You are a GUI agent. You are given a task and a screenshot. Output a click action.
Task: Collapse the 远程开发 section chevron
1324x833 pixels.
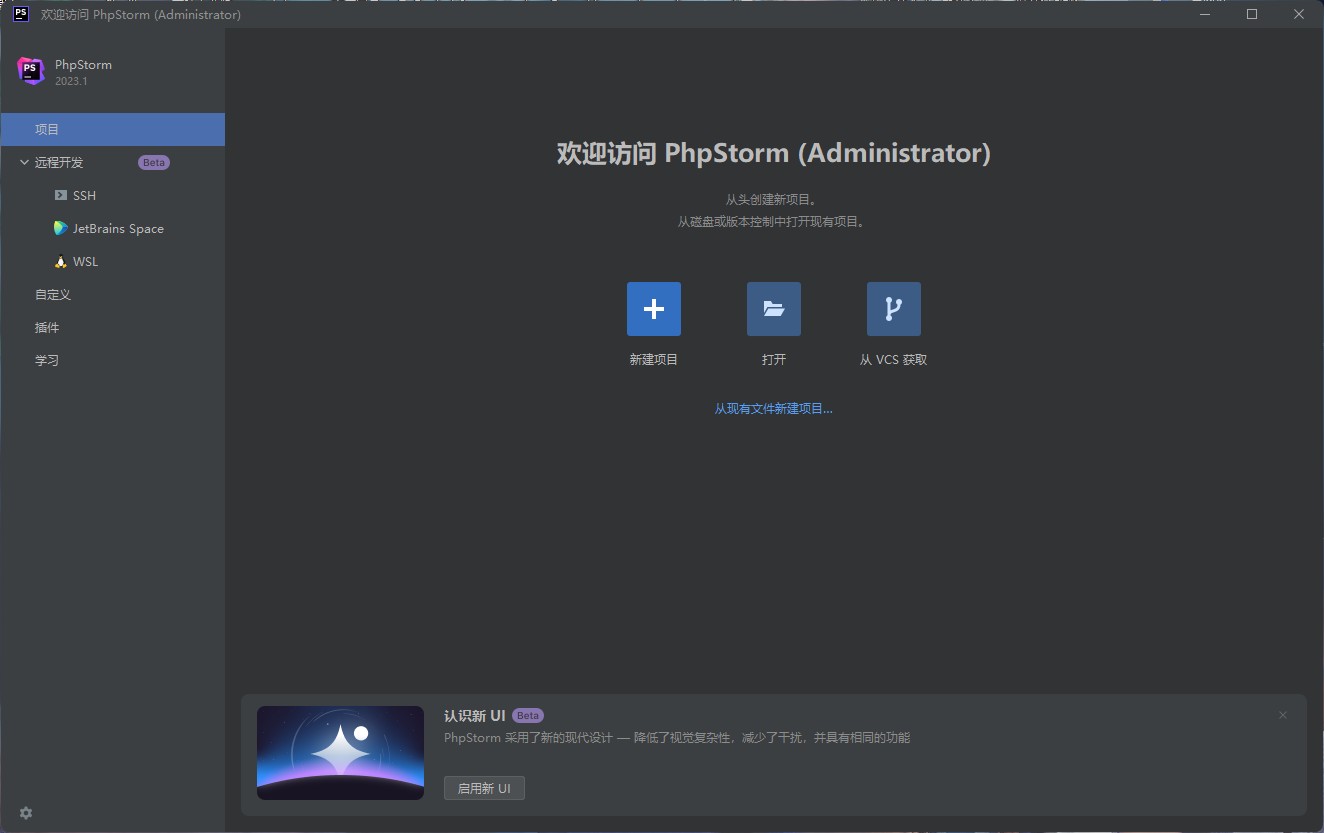25,162
